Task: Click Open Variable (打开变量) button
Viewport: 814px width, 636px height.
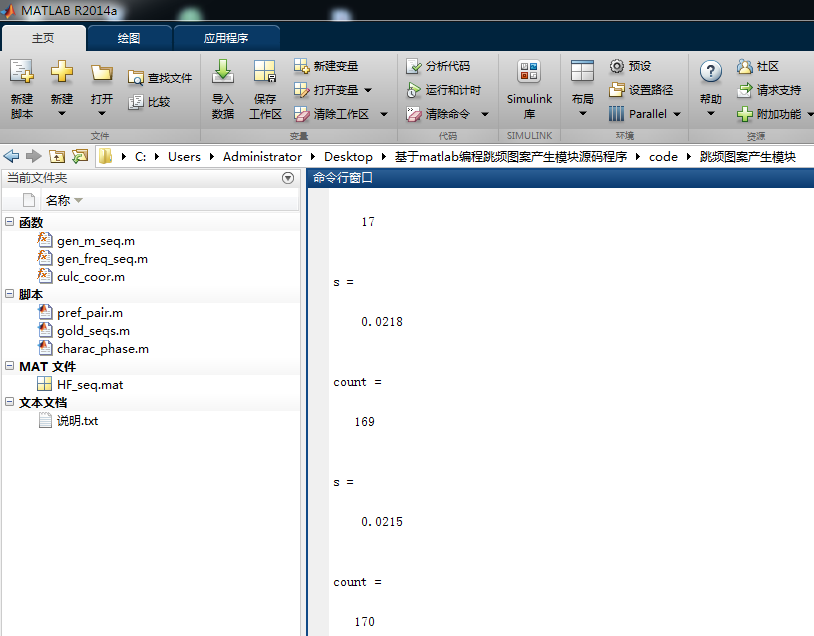Action: click(326, 90)
